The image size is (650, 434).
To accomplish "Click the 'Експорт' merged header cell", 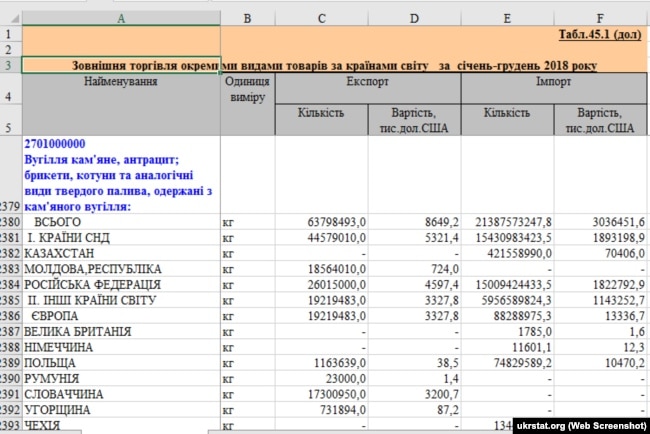I will 367,80.
